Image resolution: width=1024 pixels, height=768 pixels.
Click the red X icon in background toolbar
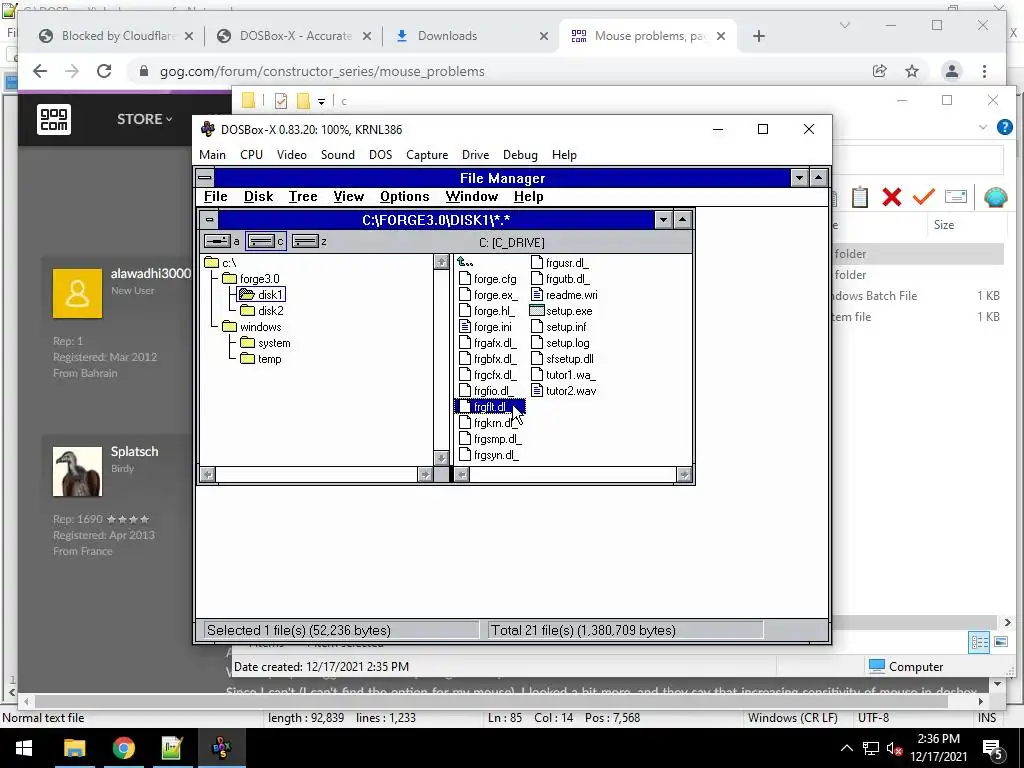tap(891, 197)
